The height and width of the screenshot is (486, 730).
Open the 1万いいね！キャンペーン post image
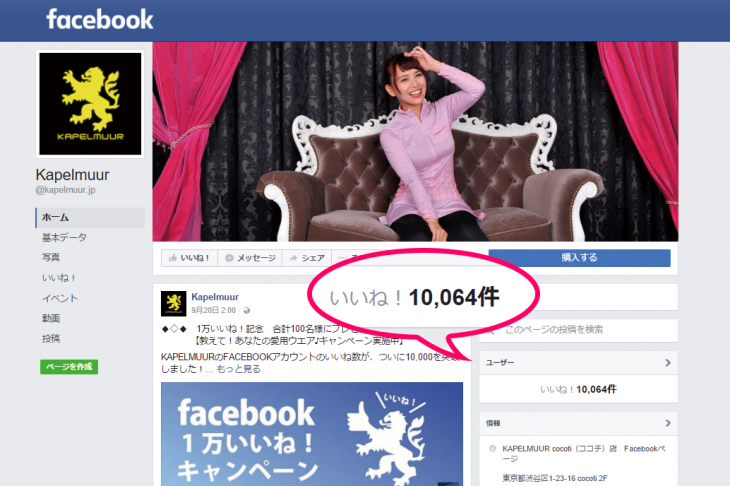pos(312,434)
